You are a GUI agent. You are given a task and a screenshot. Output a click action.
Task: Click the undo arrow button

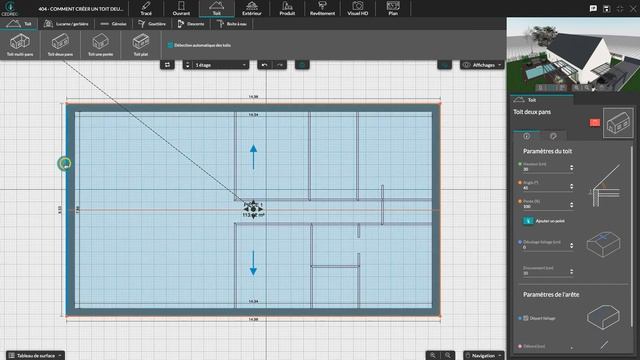pyautogui.click(x=264, y=65)
